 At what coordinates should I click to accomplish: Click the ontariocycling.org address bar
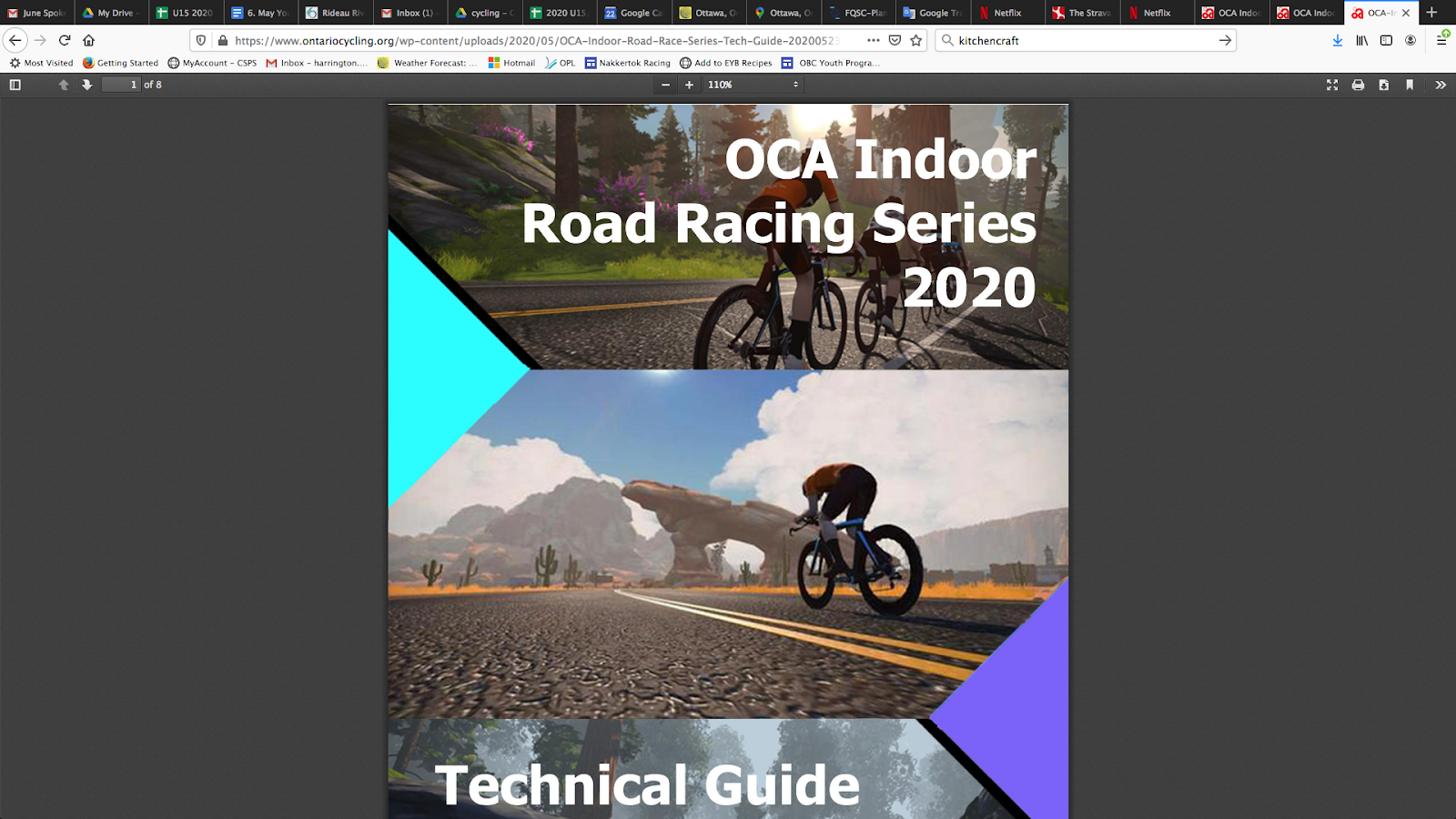click(x=537, y=40)
